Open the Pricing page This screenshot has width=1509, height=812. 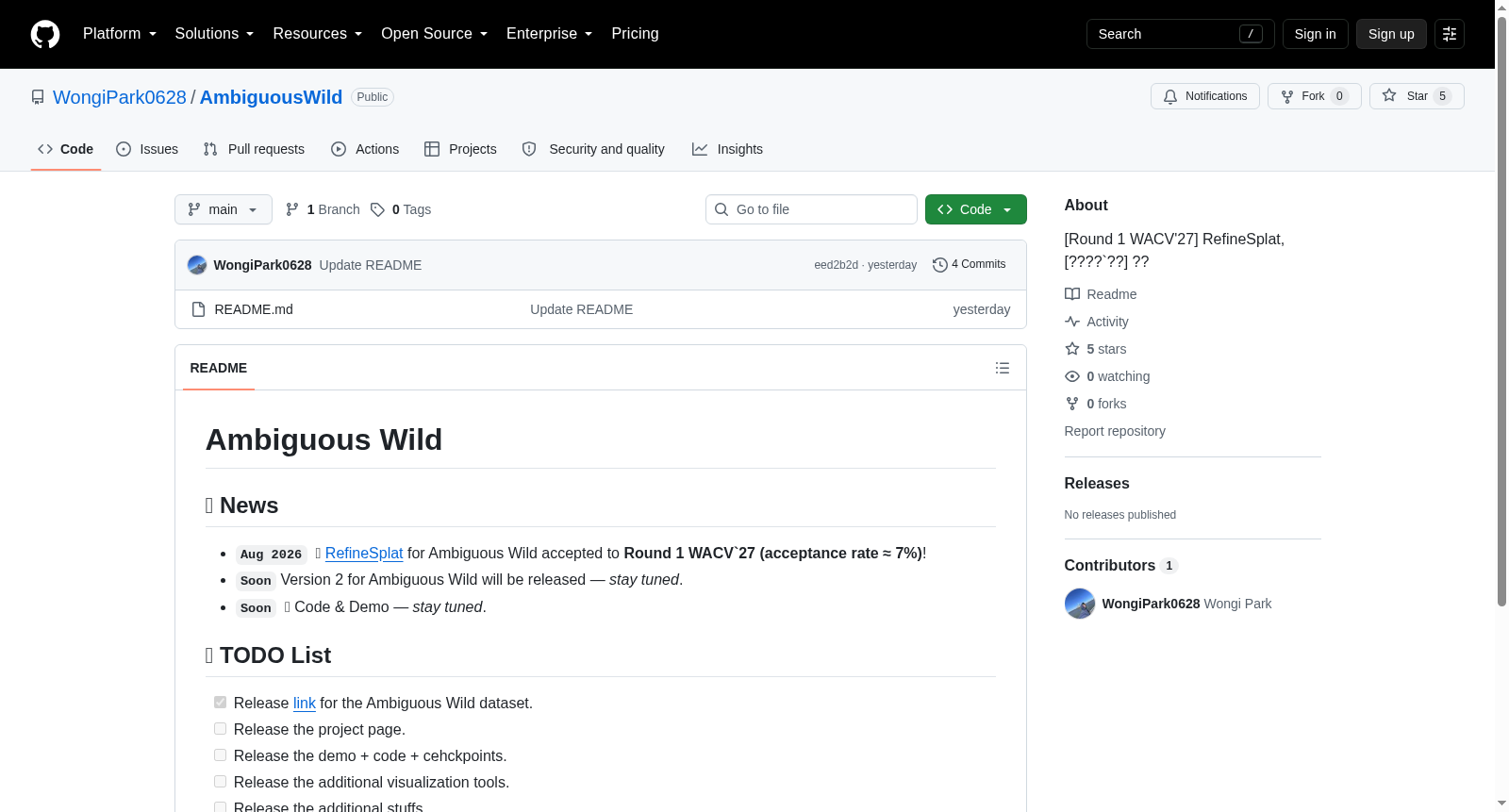click(x=635, y=34)
